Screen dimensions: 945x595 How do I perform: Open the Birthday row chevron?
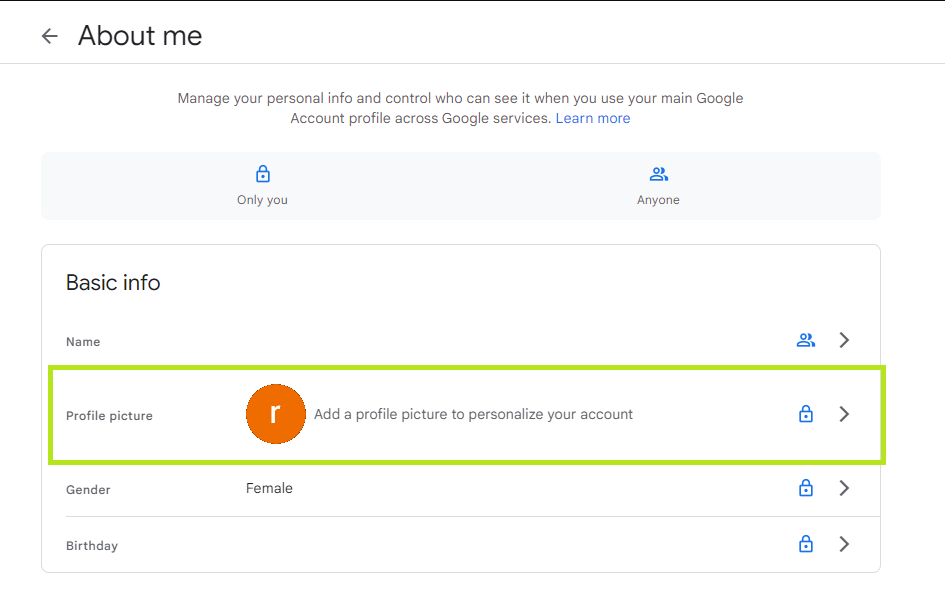pyautogui.click(x=844, y=544)
